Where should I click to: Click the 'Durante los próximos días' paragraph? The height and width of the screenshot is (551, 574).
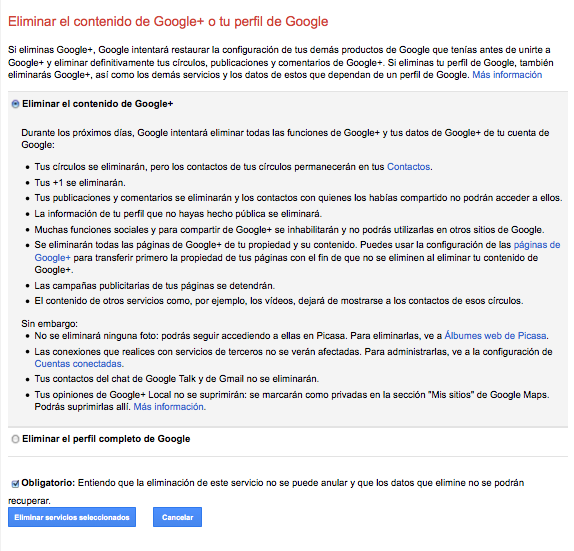(285, 139)
